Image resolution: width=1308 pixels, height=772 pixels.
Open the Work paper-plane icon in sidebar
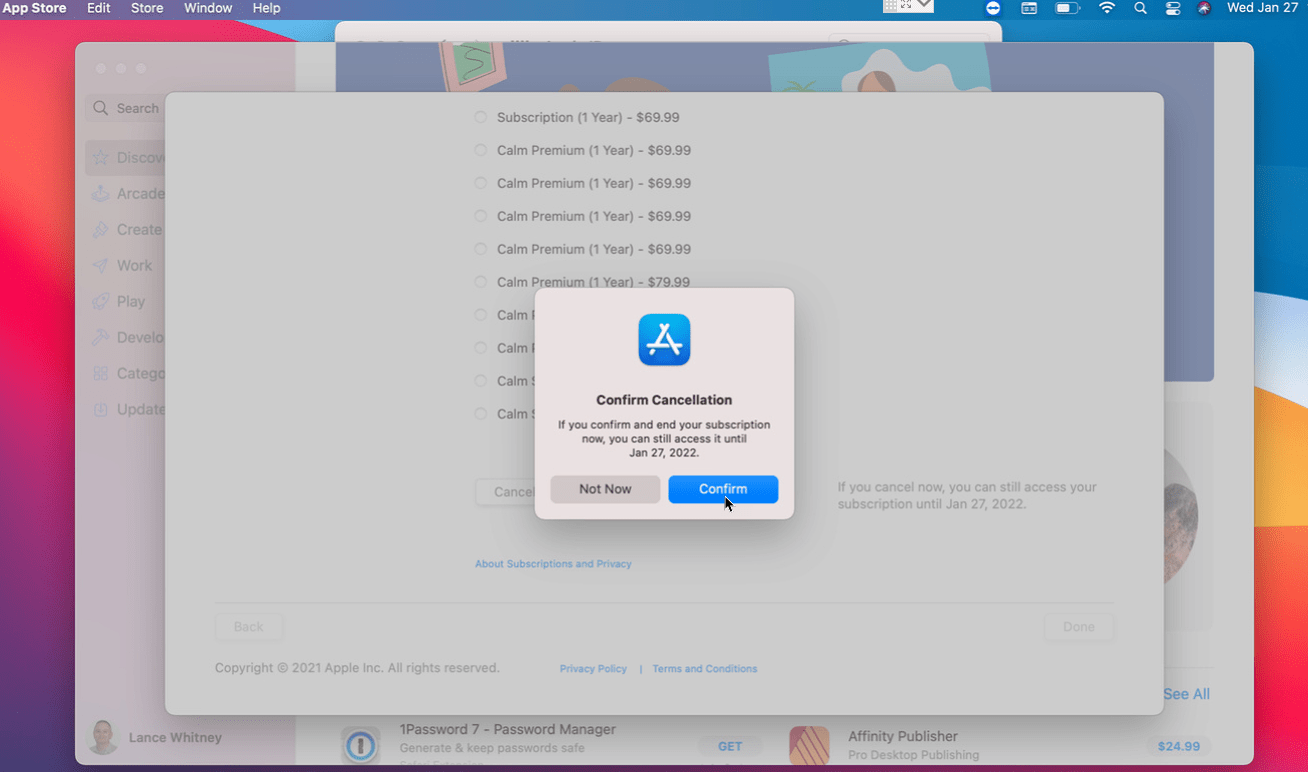click(x=100, y=265)
